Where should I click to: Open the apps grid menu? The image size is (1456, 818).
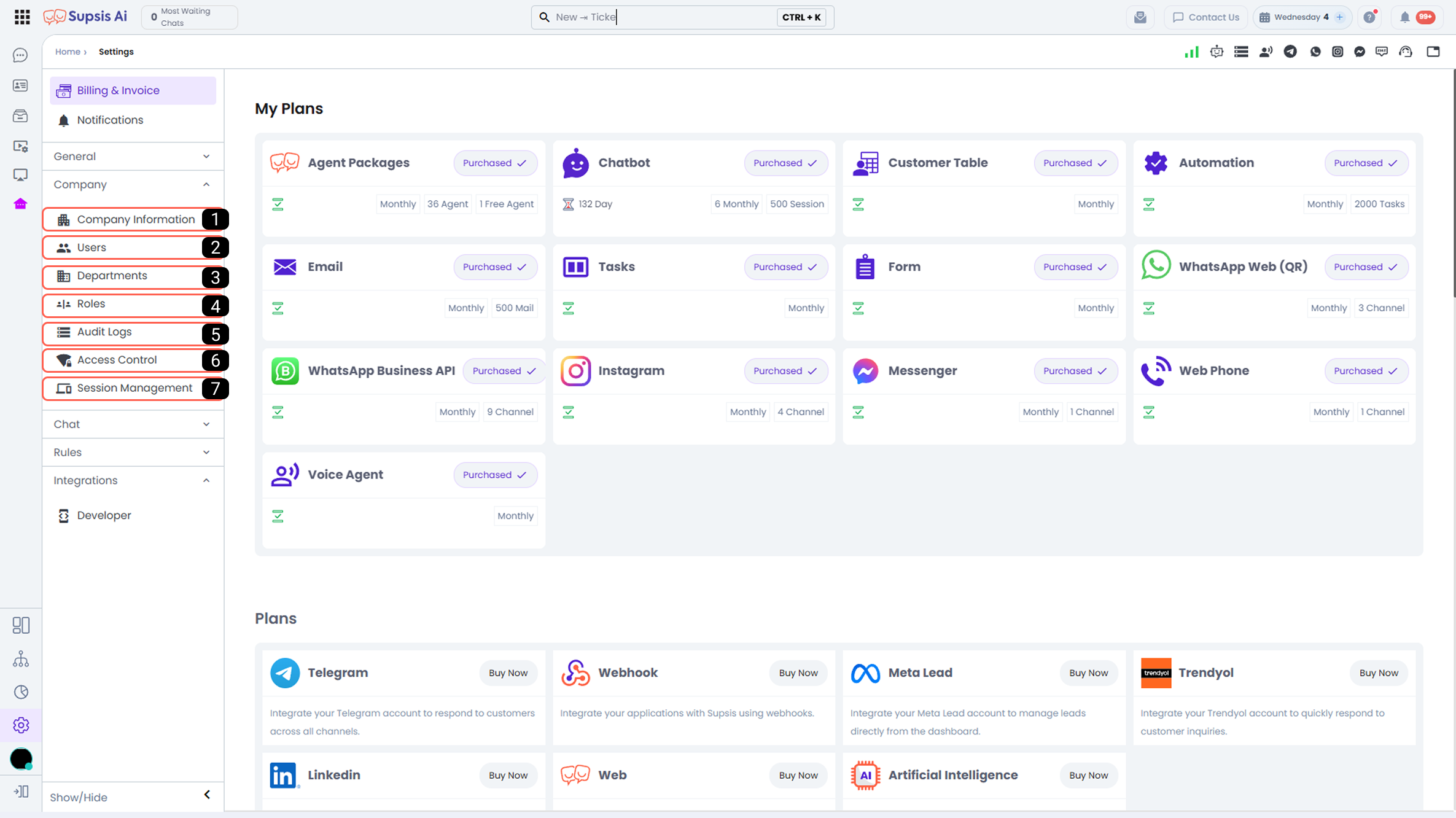(22, 17)
